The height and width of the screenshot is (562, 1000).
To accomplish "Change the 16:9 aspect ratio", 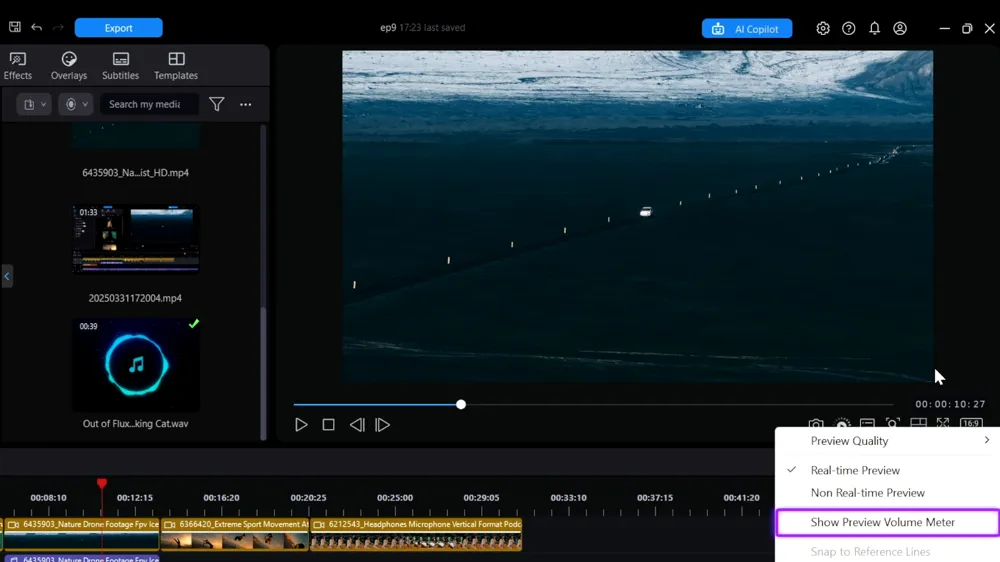I will pyautogui.click(x=971, y=424).
